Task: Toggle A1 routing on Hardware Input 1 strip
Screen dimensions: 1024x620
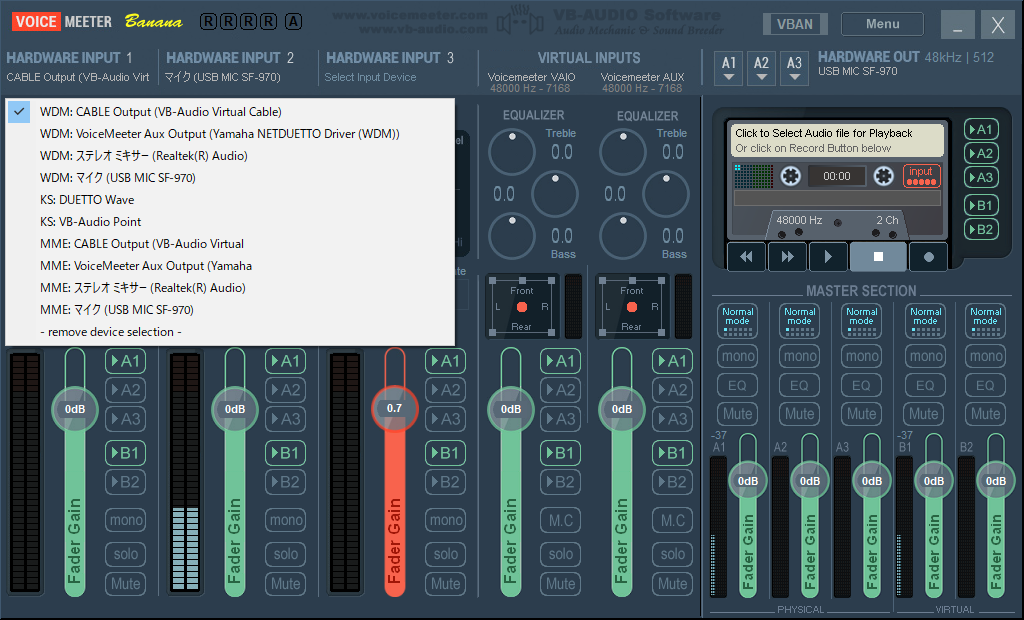Action: [x=125, y=361]
